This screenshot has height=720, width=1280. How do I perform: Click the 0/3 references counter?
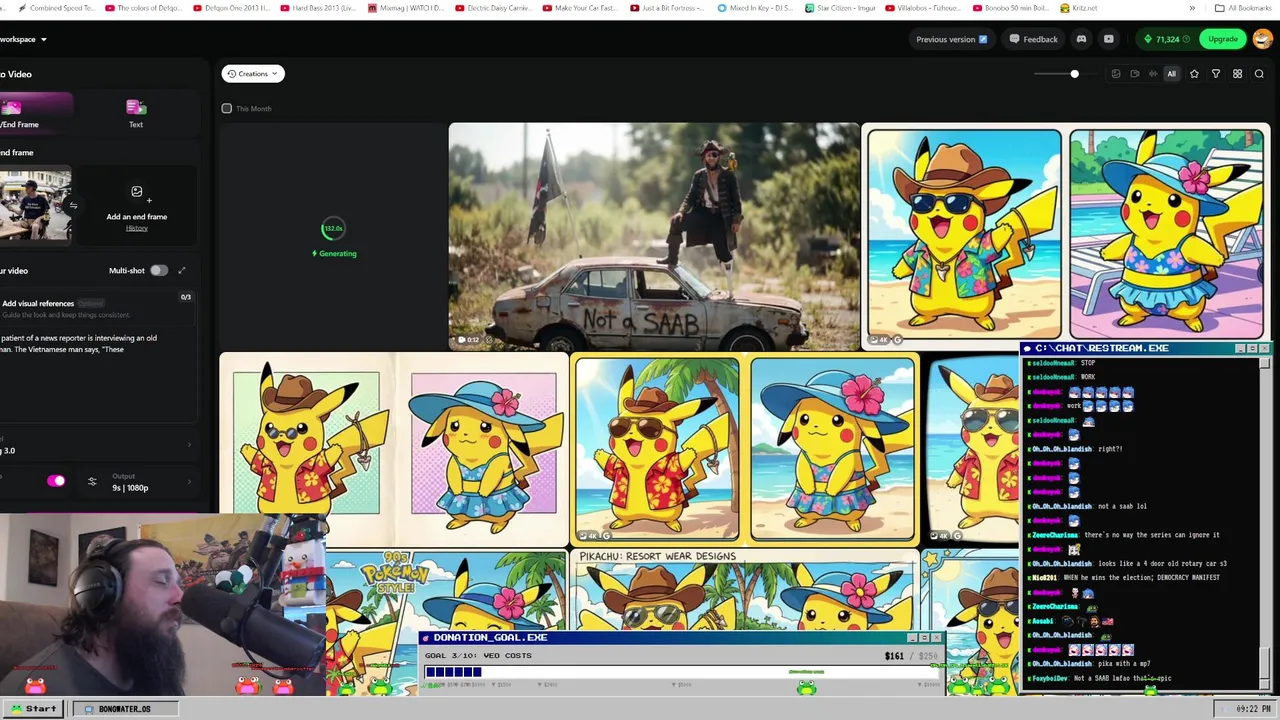tap(185, 297)
